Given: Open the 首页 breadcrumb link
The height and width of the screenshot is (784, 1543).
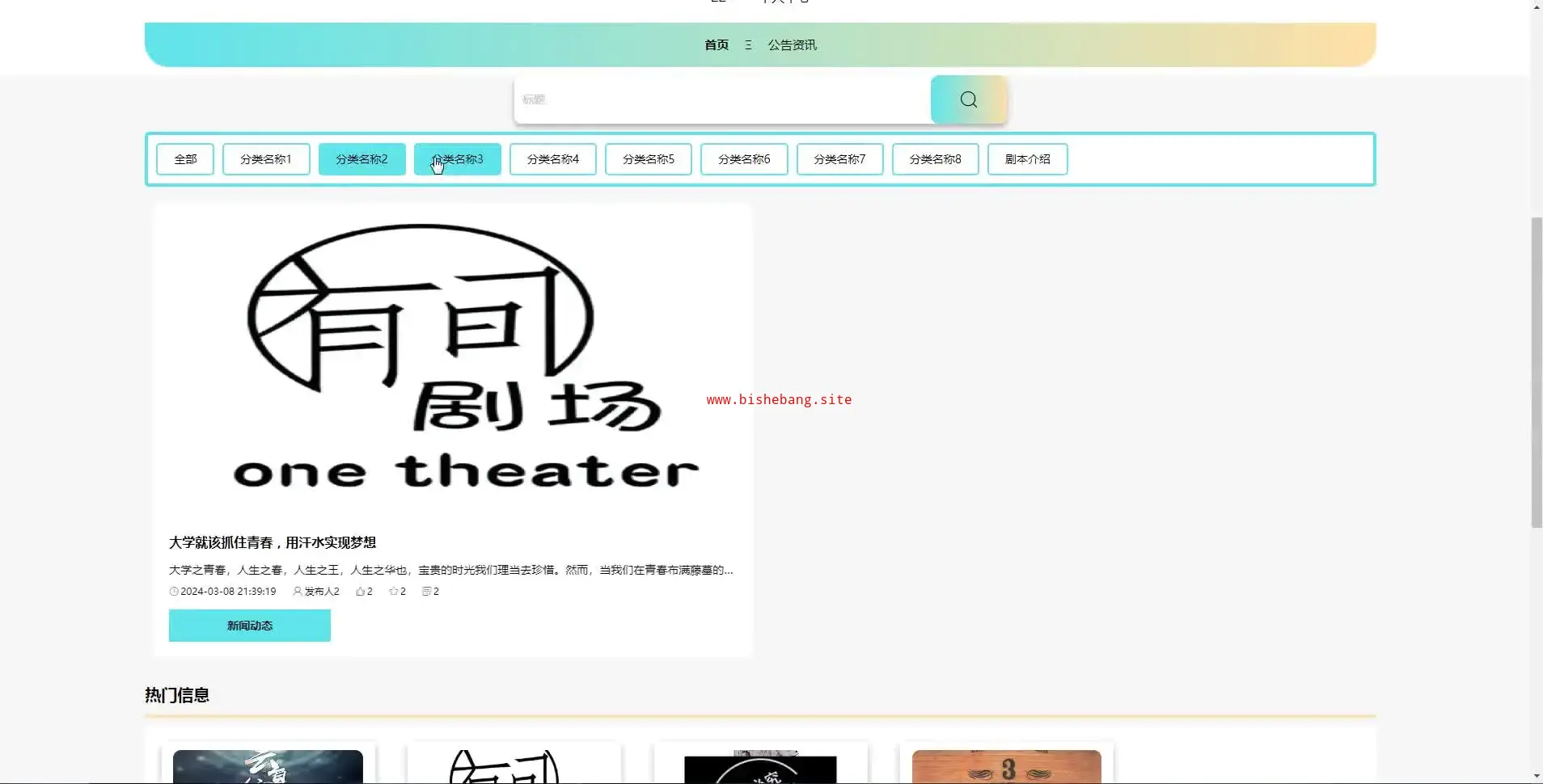Looking at the screenshot, I should [716, 45].
